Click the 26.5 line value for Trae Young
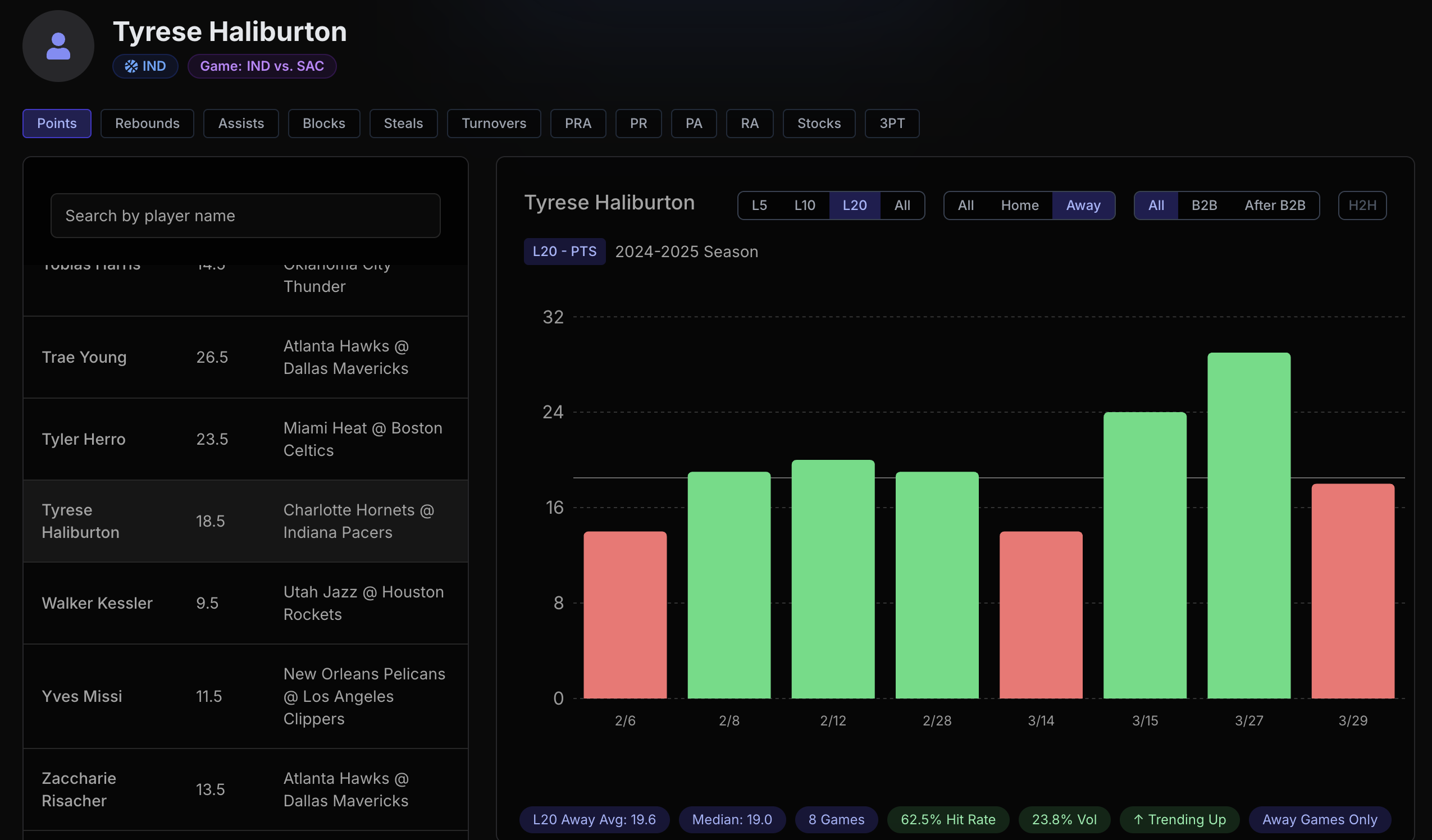This screenshot has width=1432, height=840. coord(212,358)
